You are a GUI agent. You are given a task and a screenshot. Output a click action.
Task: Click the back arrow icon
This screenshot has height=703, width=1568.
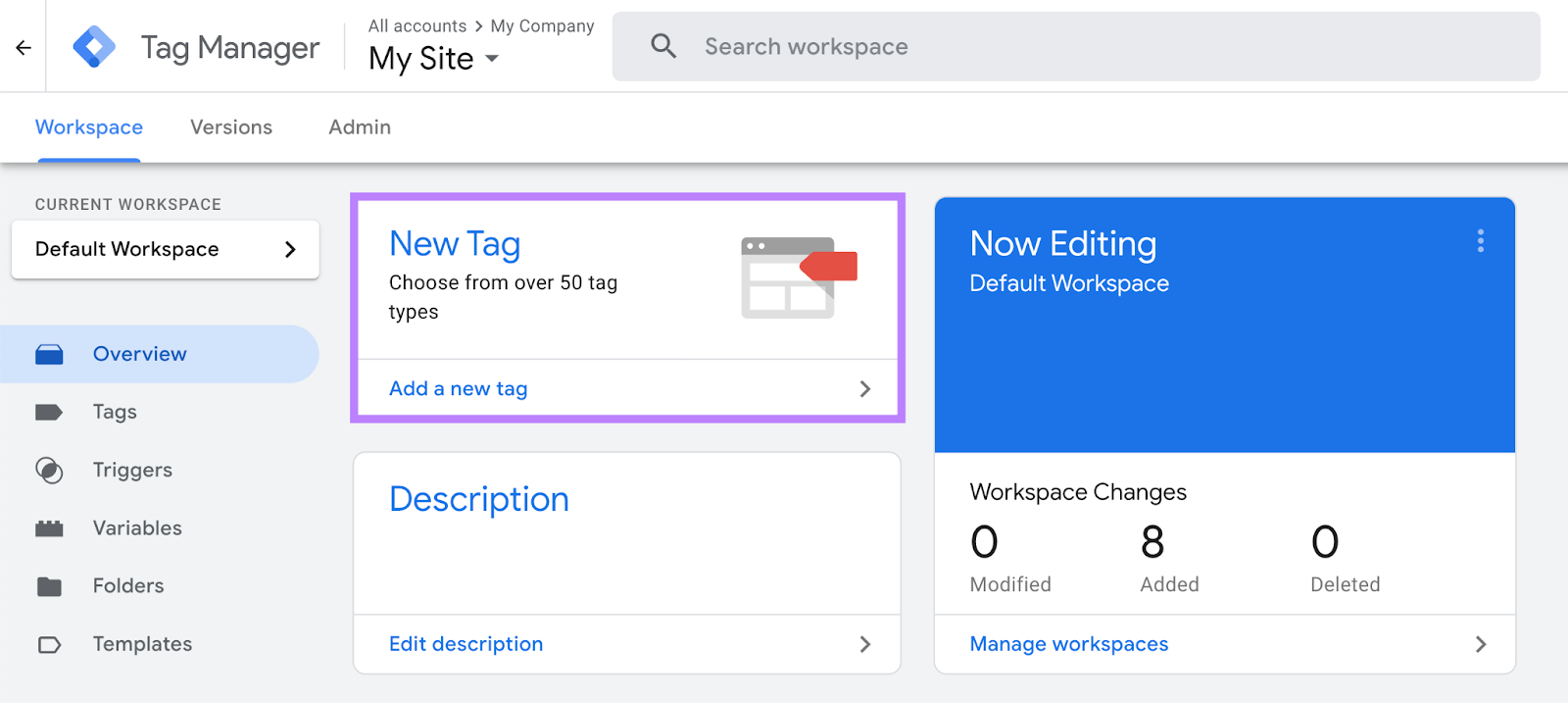[24, 47]
